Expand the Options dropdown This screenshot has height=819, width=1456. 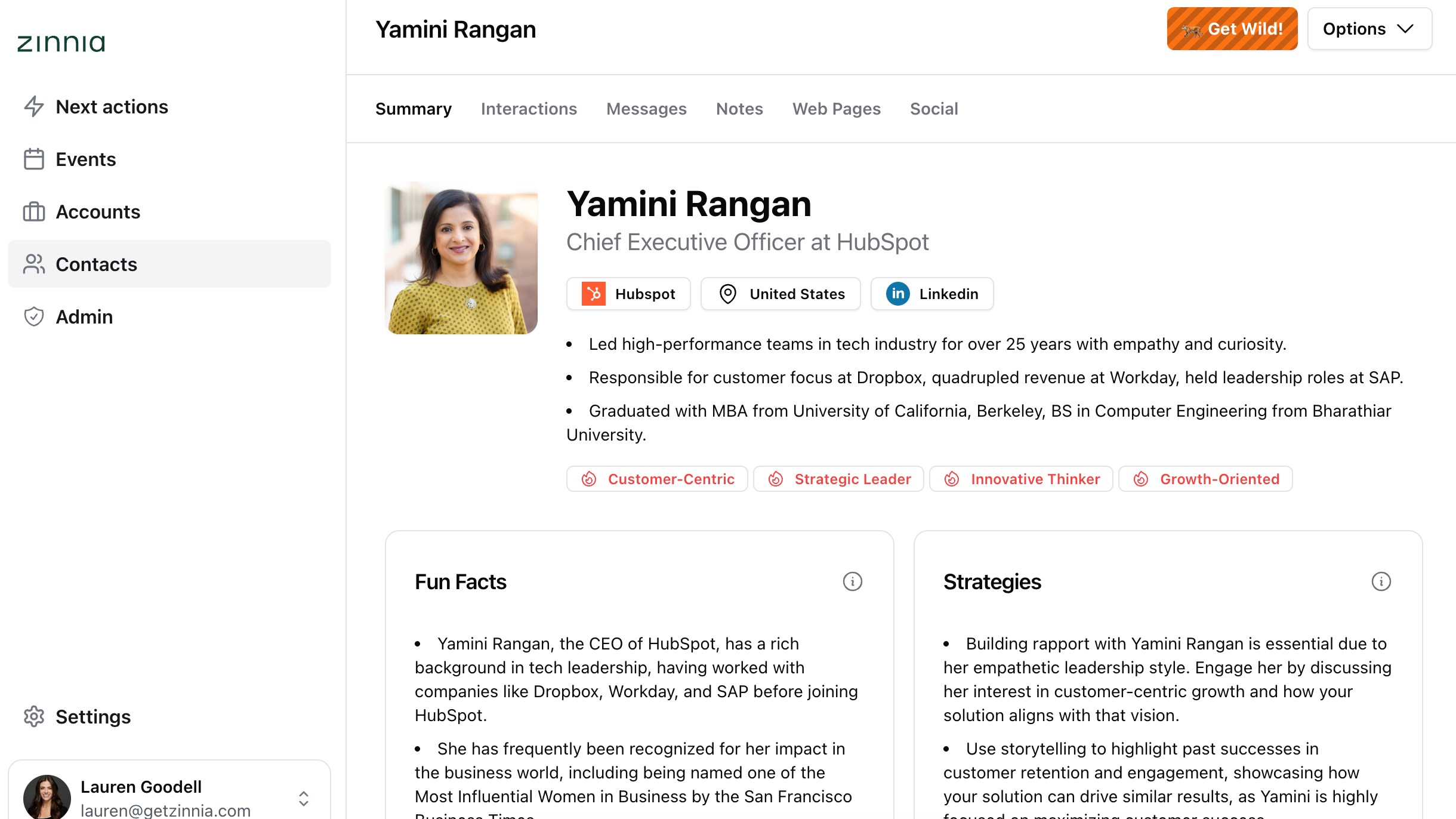(1369, 29)
